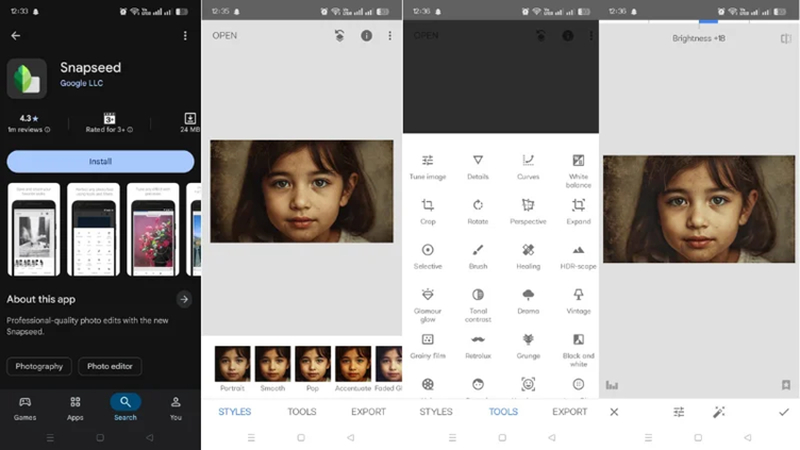Screen dimensions: 800x450
Task: Open EXPORT tab in the tools screen
Action: pyautogui.click(x=569, y=412)
